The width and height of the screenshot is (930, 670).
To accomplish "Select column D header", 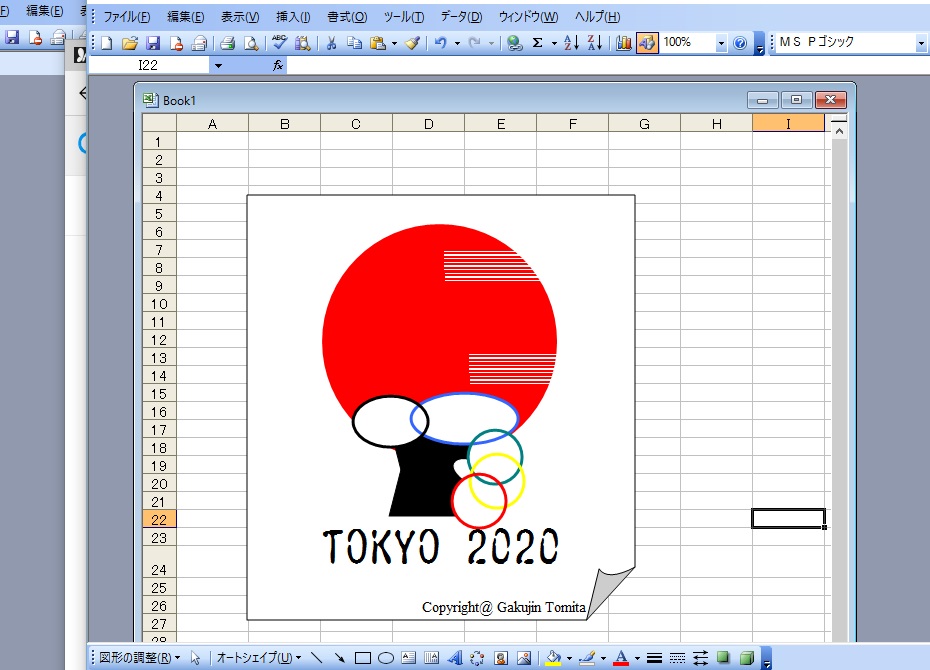I will [x=428, y=124].
